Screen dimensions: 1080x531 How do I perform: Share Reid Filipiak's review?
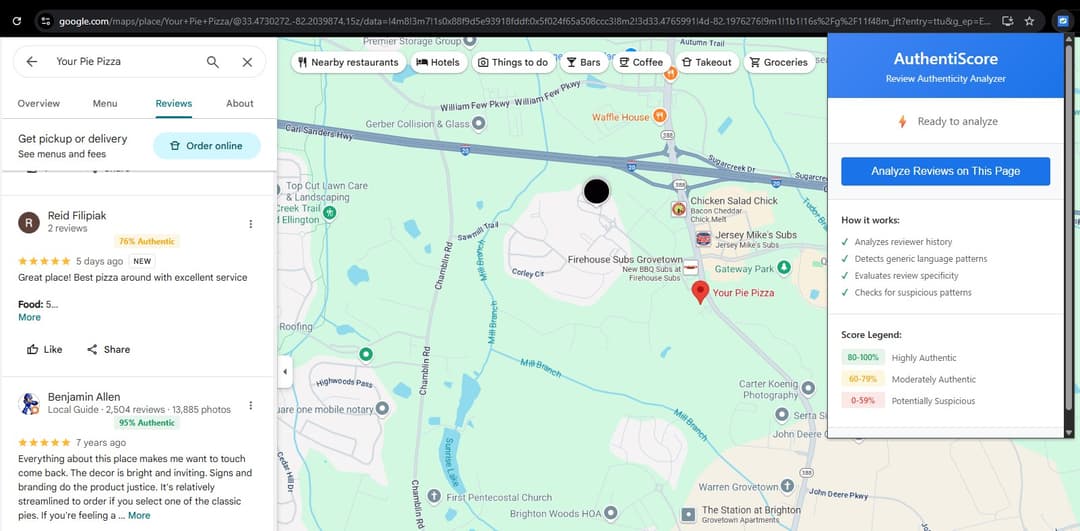[x=108, y=349]
